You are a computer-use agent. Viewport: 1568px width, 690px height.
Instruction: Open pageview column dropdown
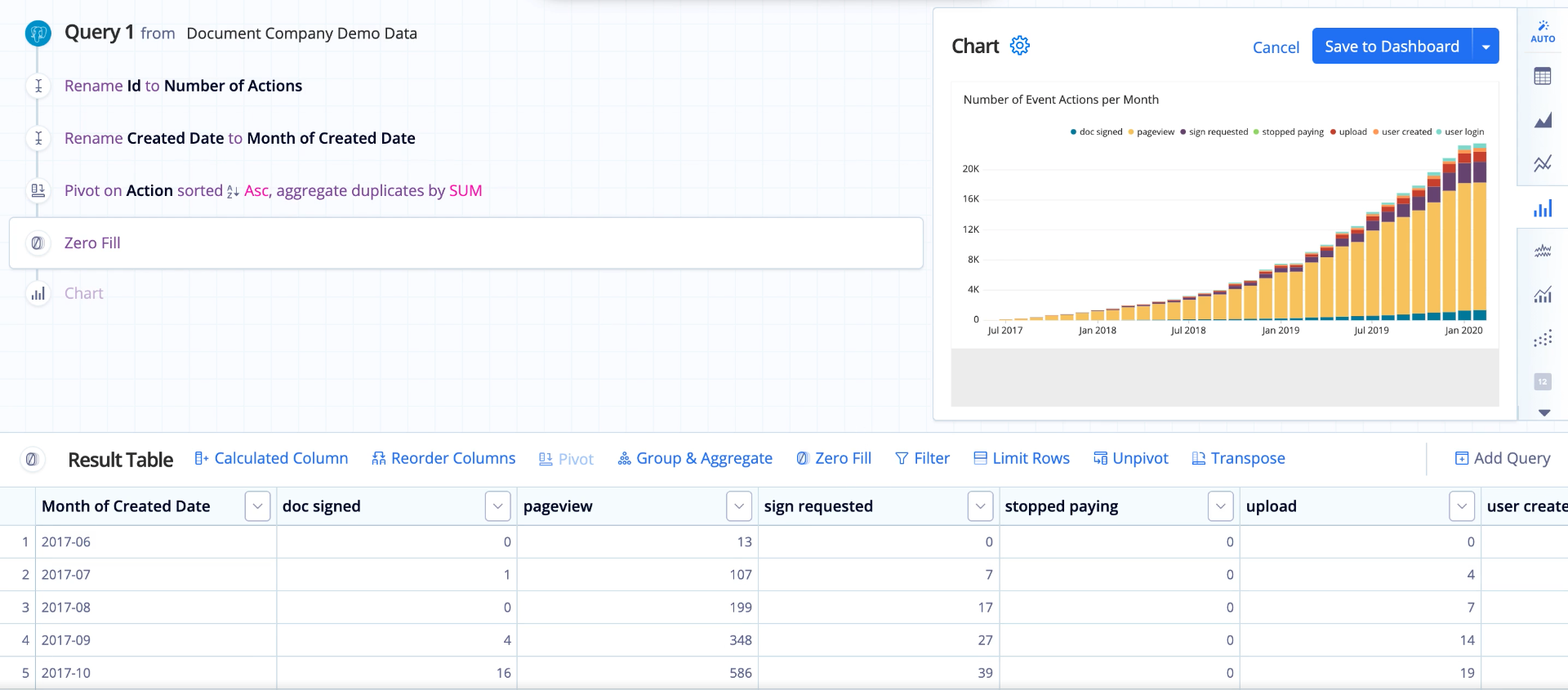coord(739,506)
